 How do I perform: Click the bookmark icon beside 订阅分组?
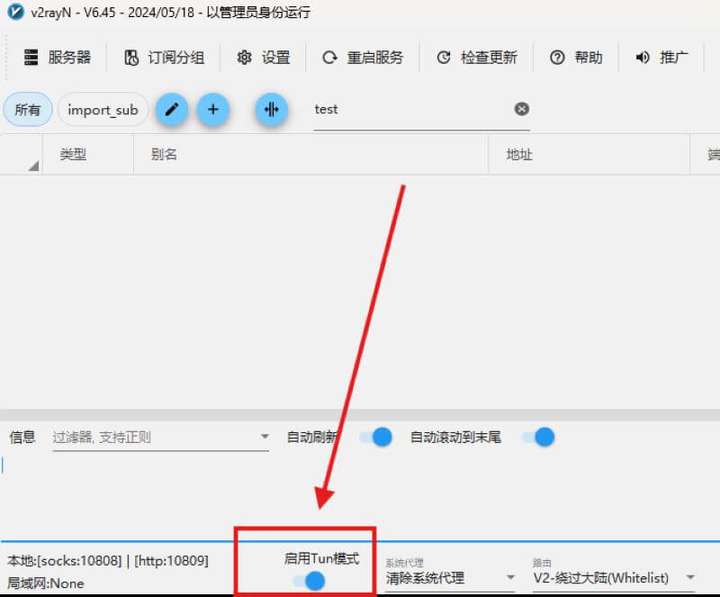pyautogui.click(x=131, y=57)
